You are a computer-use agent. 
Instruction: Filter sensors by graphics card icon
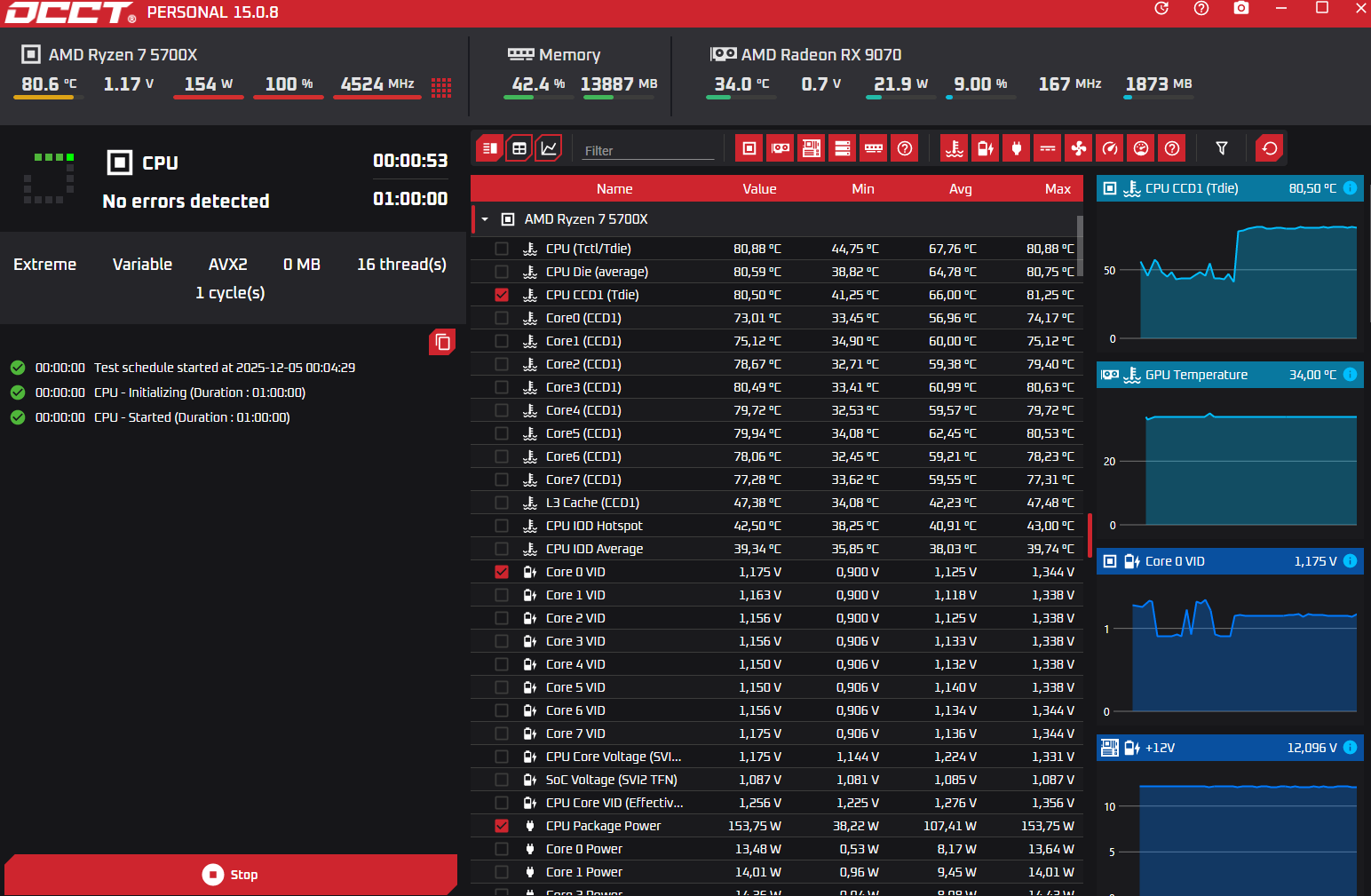click(781, 148)
